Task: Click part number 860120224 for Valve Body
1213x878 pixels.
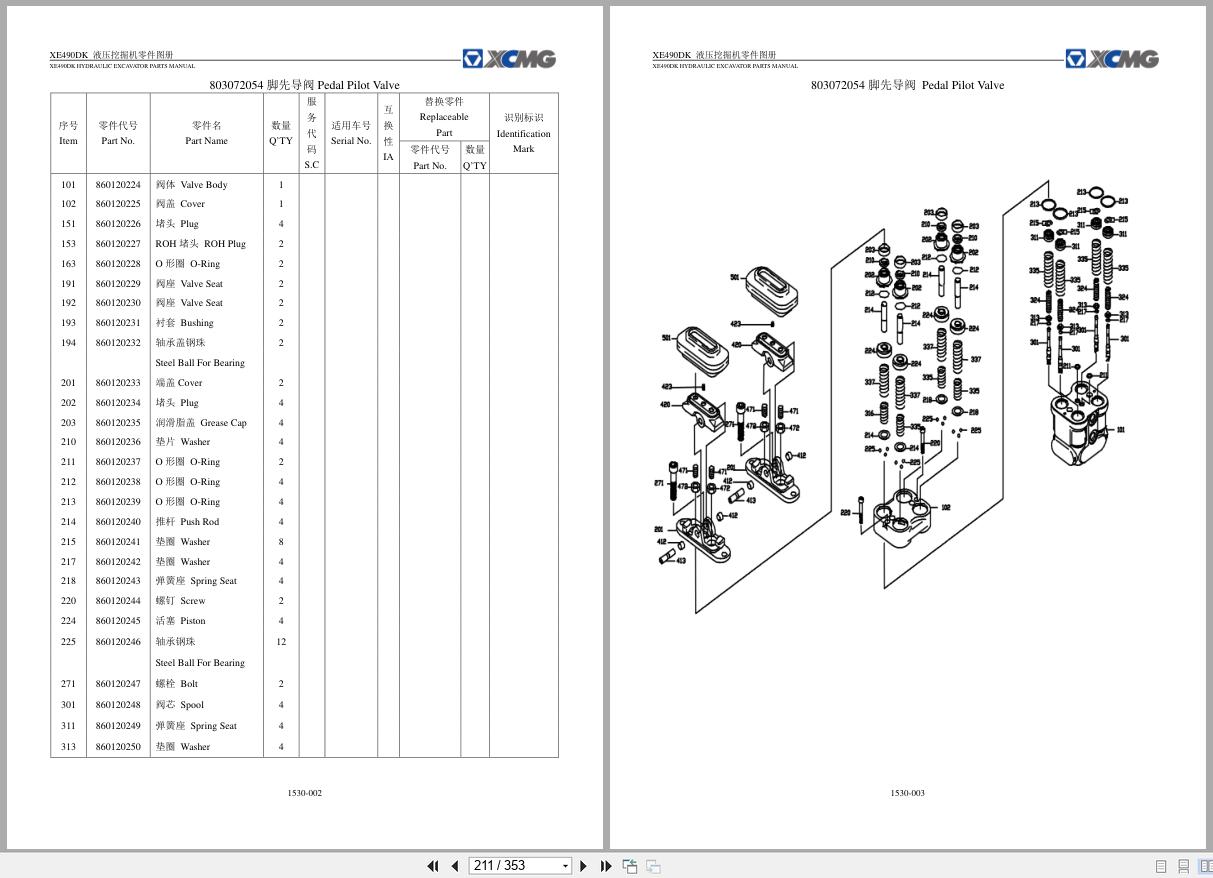Action: [118, 185]
